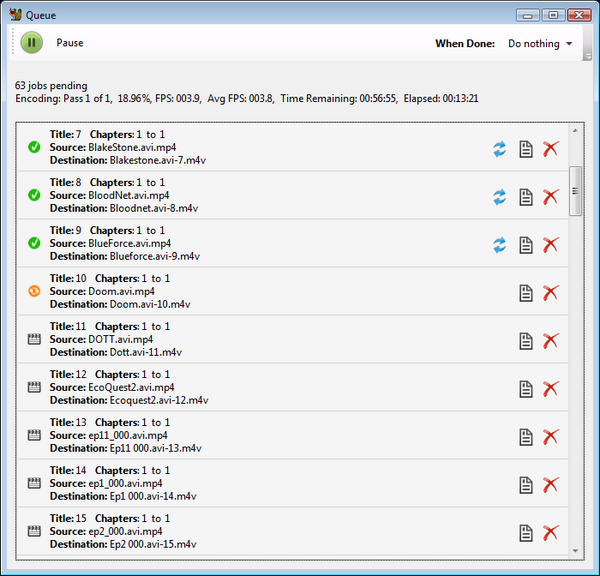This screenshot has width=600, height=576.
Task: Remove the Doom.avi.mp4 job
Action: point(551,293)
